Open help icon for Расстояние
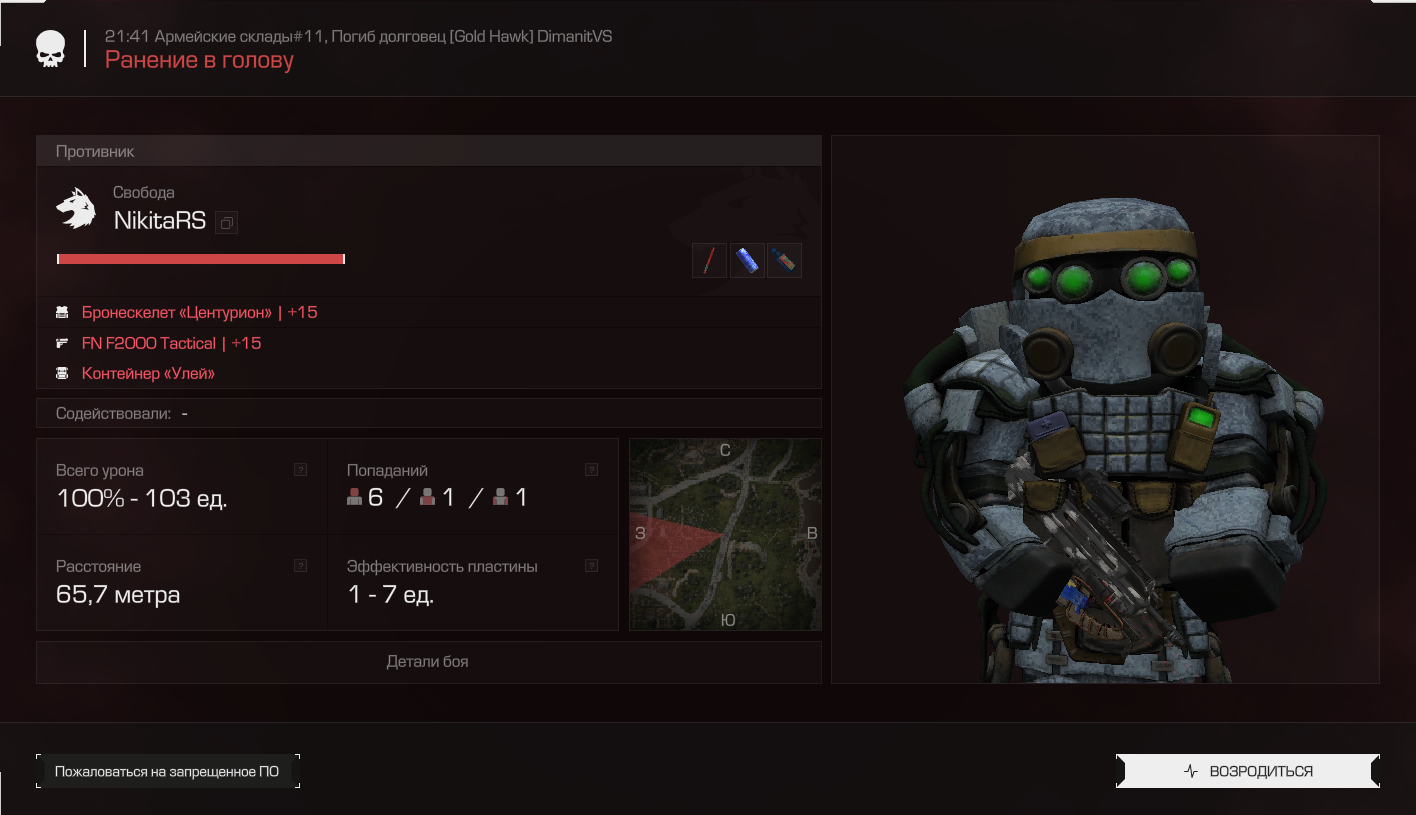 tap(300, 566)
